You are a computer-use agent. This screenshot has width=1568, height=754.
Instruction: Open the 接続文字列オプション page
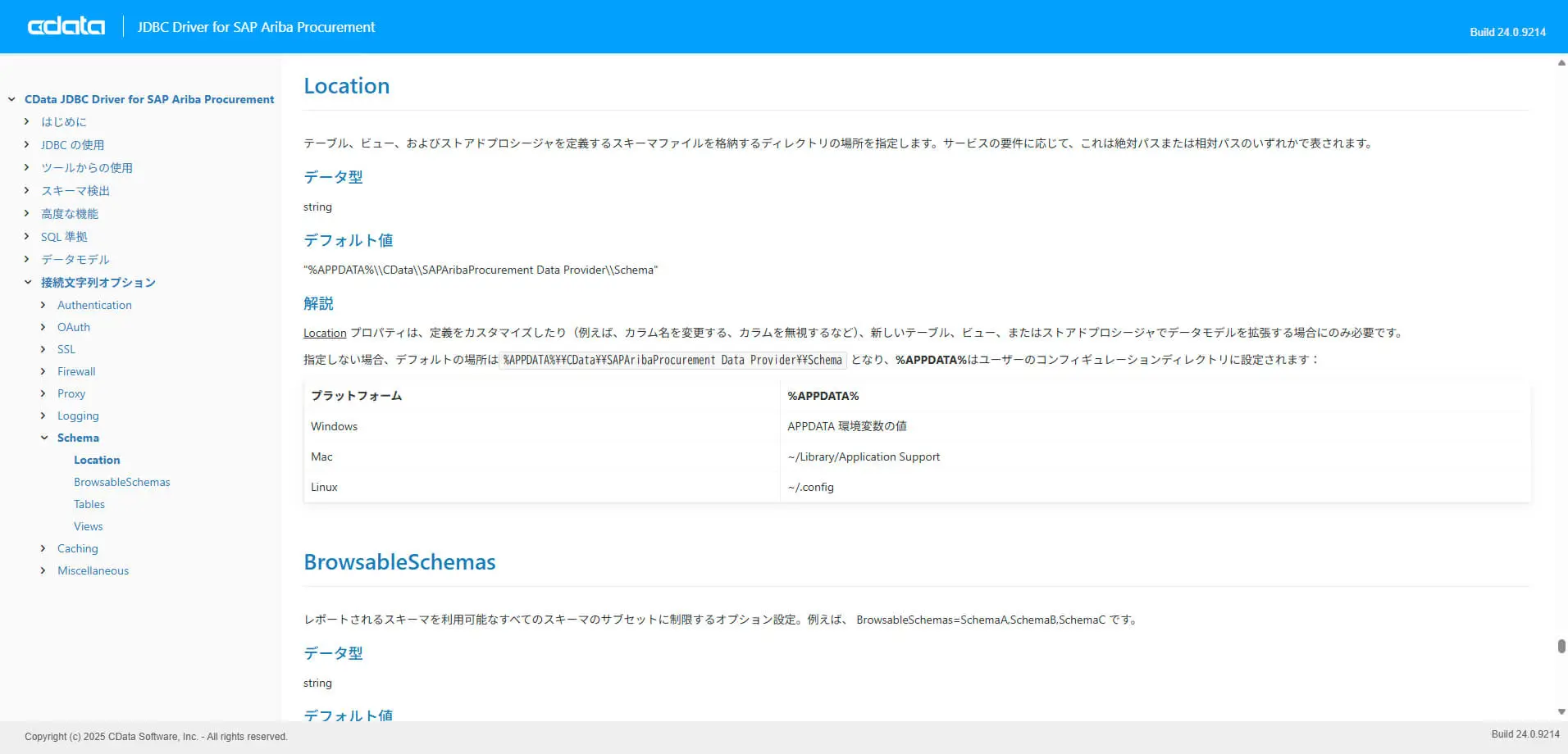pos(98,282)
